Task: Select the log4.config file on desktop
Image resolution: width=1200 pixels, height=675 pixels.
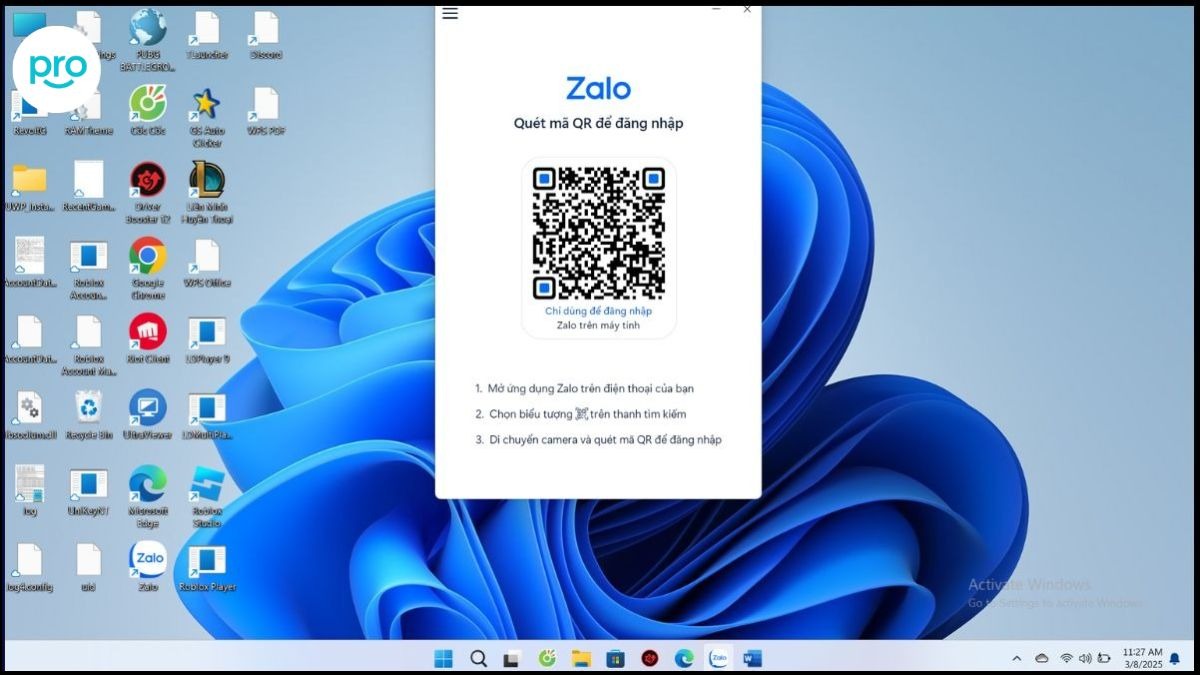Action: point(30,567)
